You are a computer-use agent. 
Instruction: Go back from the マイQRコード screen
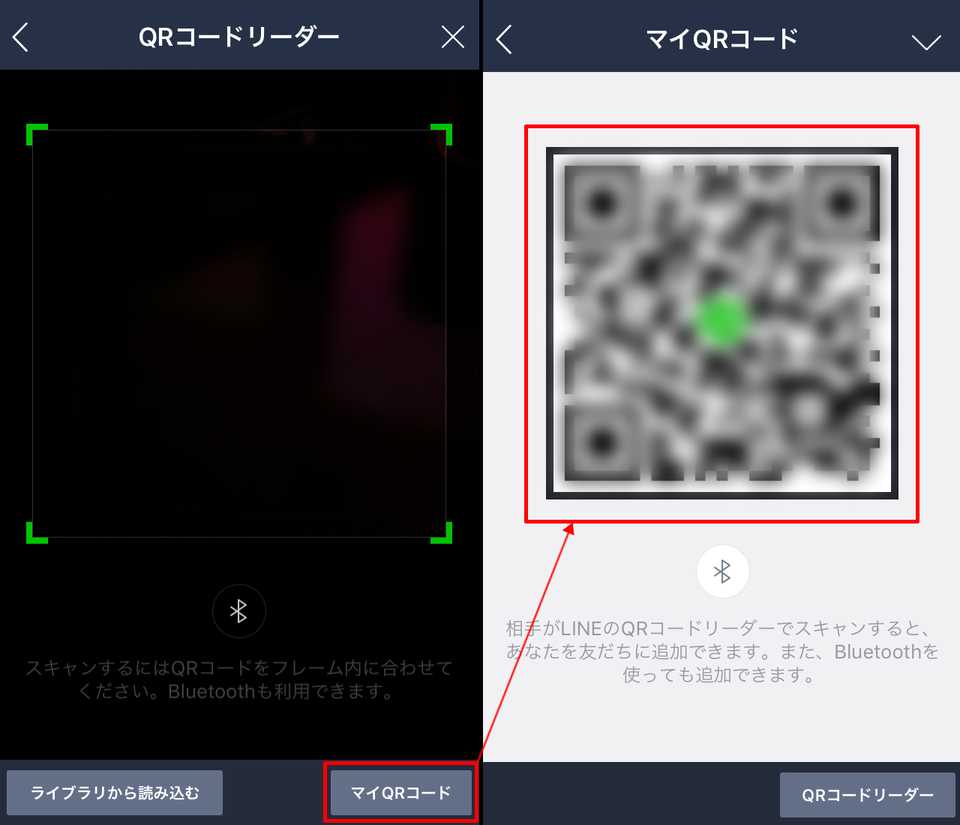click(x=504, y=39)
